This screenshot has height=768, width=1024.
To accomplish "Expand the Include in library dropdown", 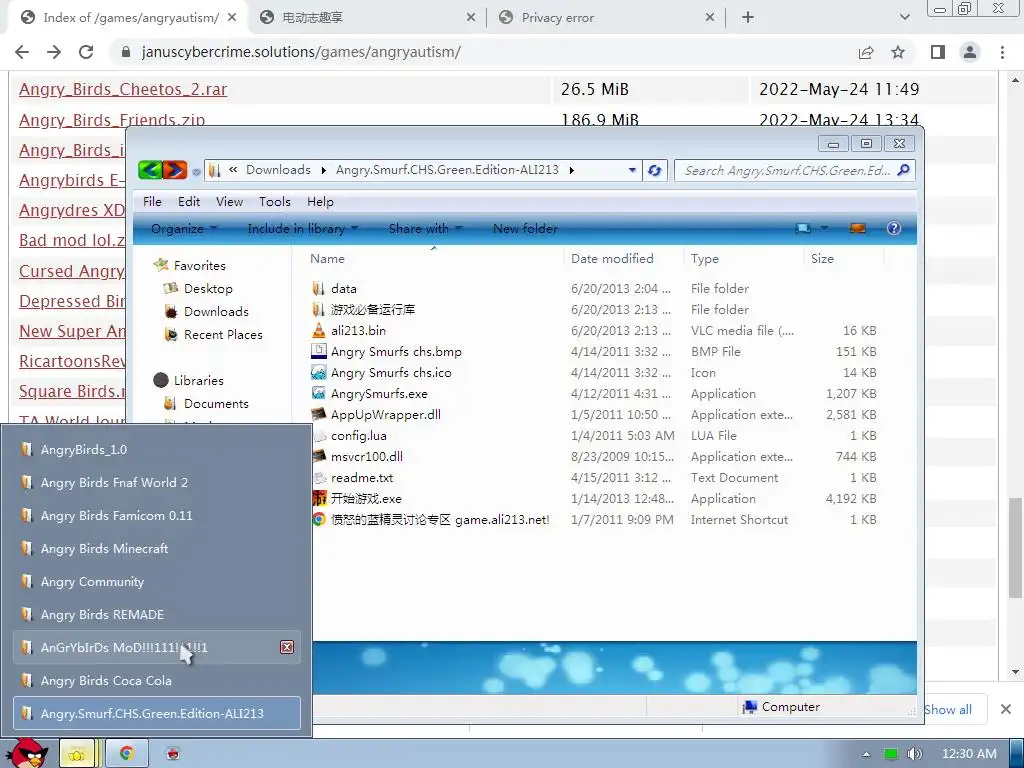I will [355, 229].
